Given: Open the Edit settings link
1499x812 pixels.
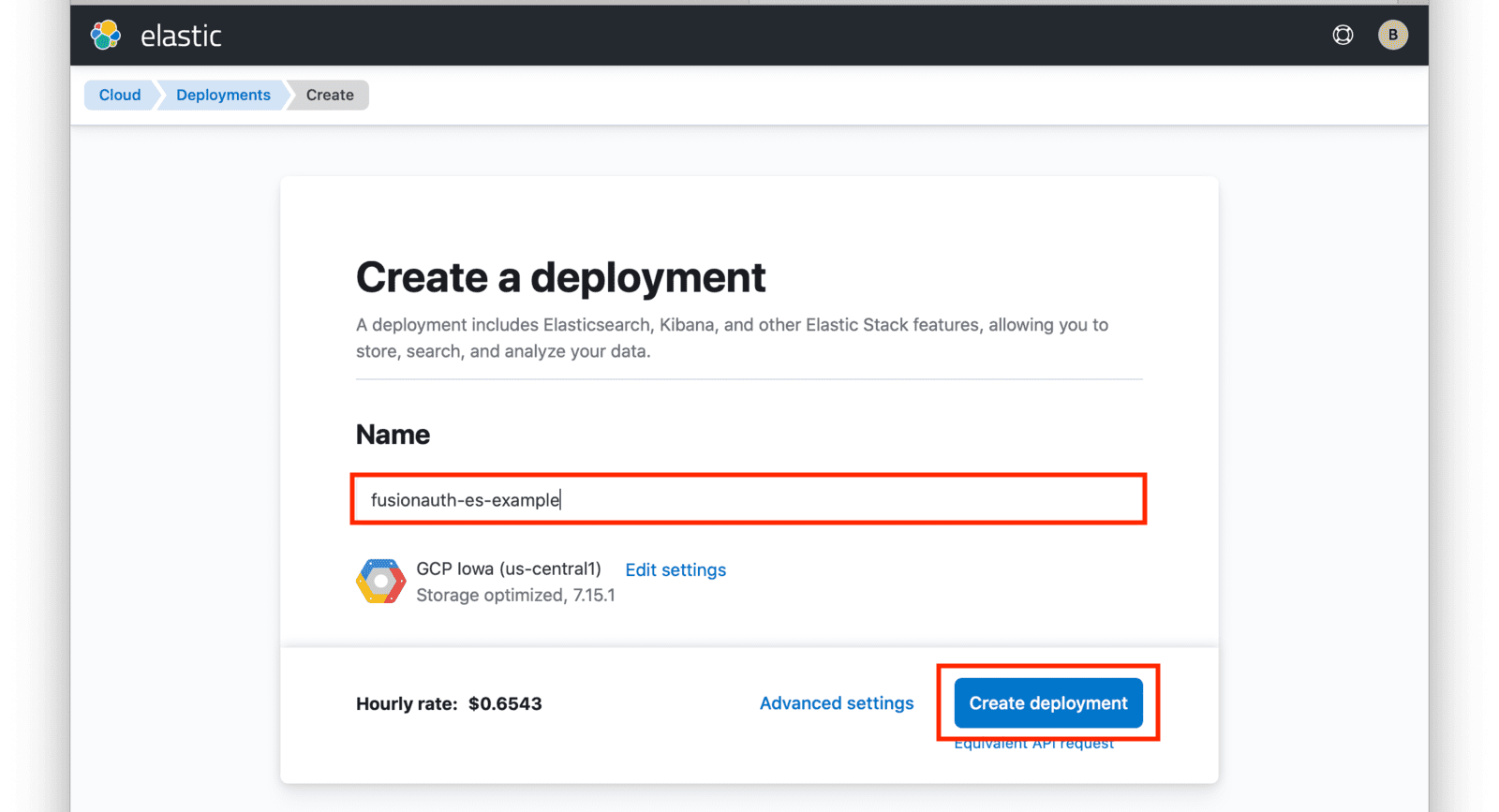Looking at the screenshot, I should click(x=675, y=569).
